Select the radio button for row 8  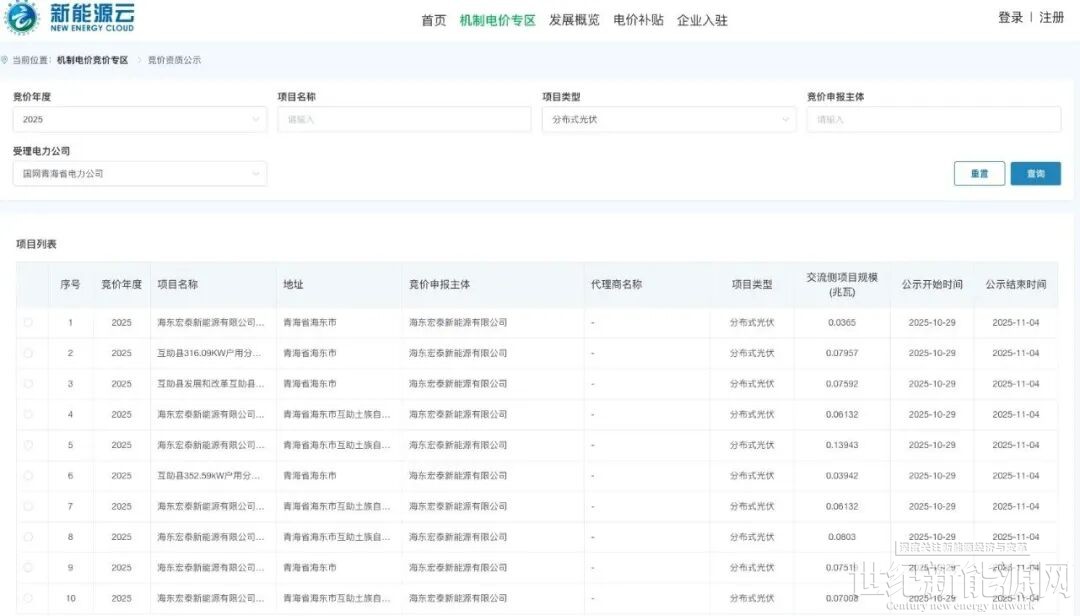28,537
